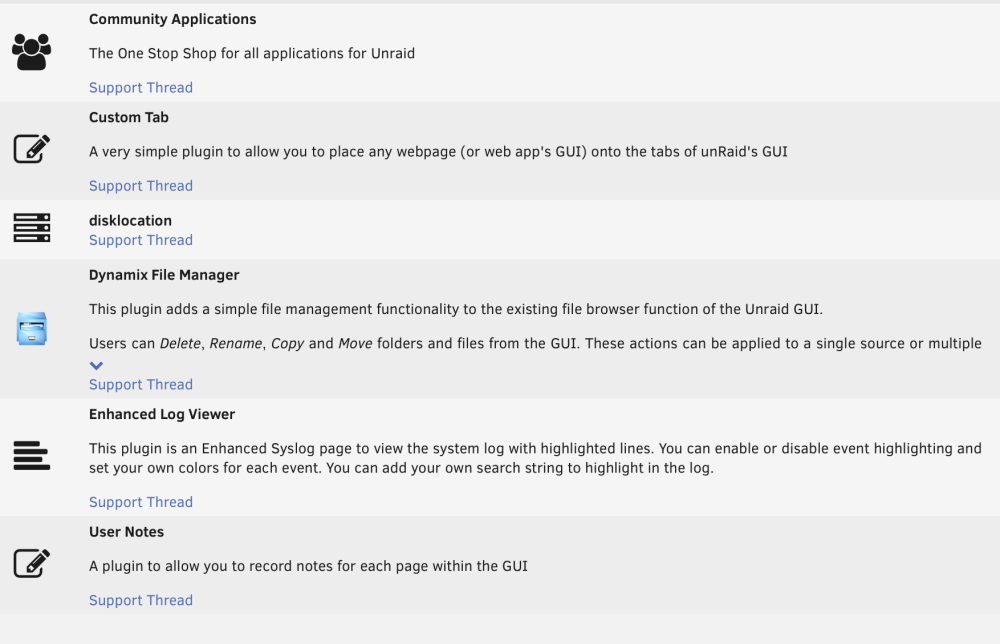Open Support Thread for User Notes

pyautogui.click(x=141, y=600)
